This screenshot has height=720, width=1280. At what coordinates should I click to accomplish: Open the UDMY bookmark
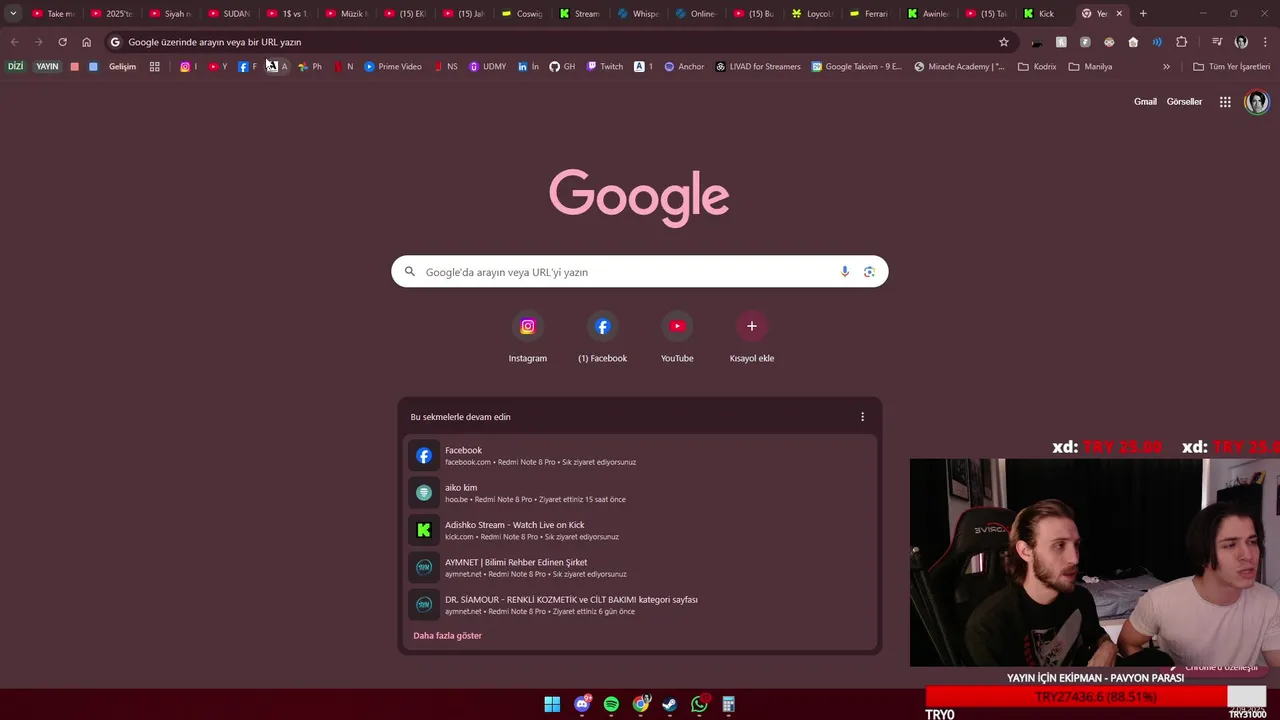488,67
